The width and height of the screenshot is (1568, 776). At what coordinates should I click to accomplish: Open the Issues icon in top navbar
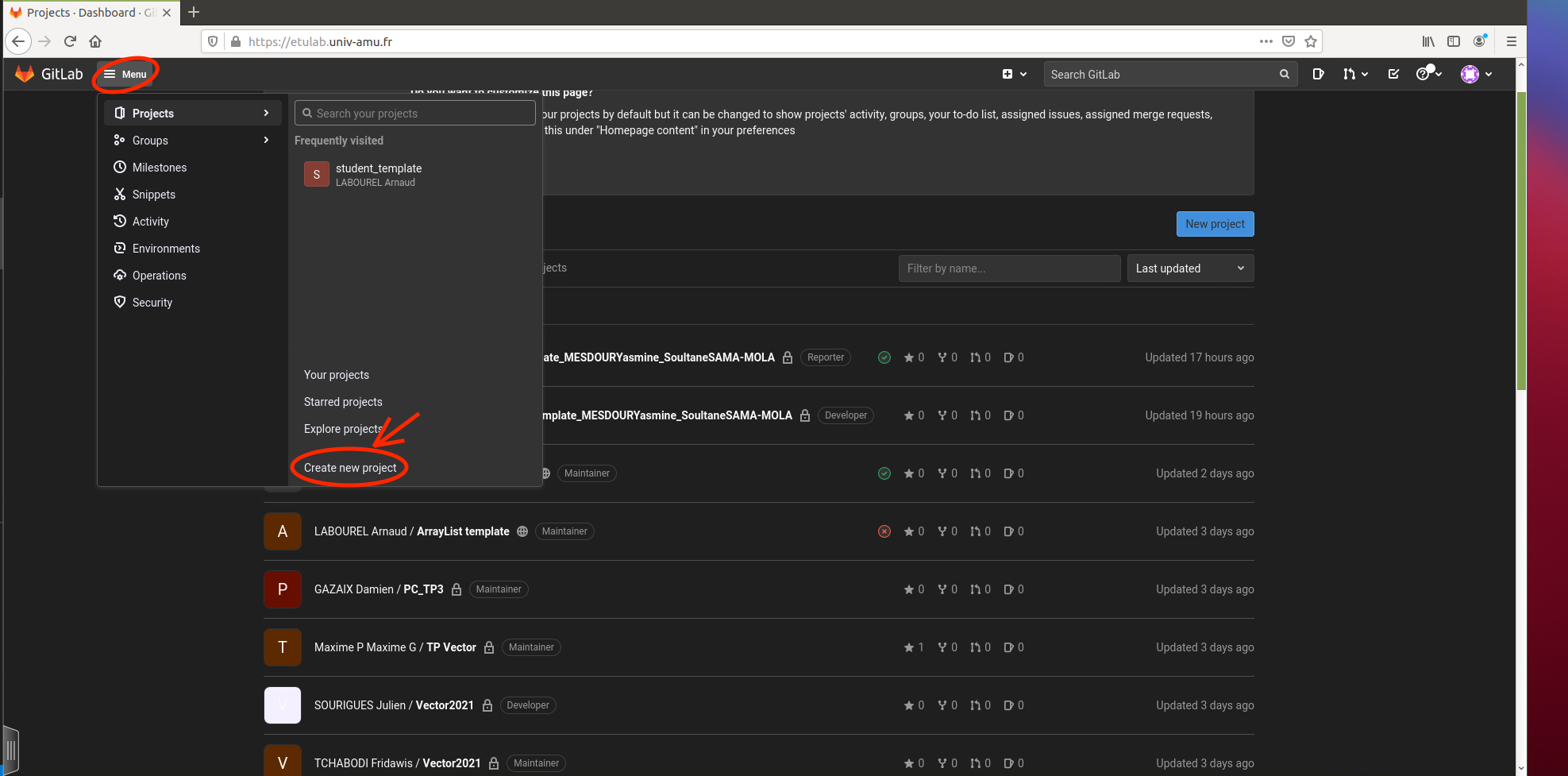1318,74
